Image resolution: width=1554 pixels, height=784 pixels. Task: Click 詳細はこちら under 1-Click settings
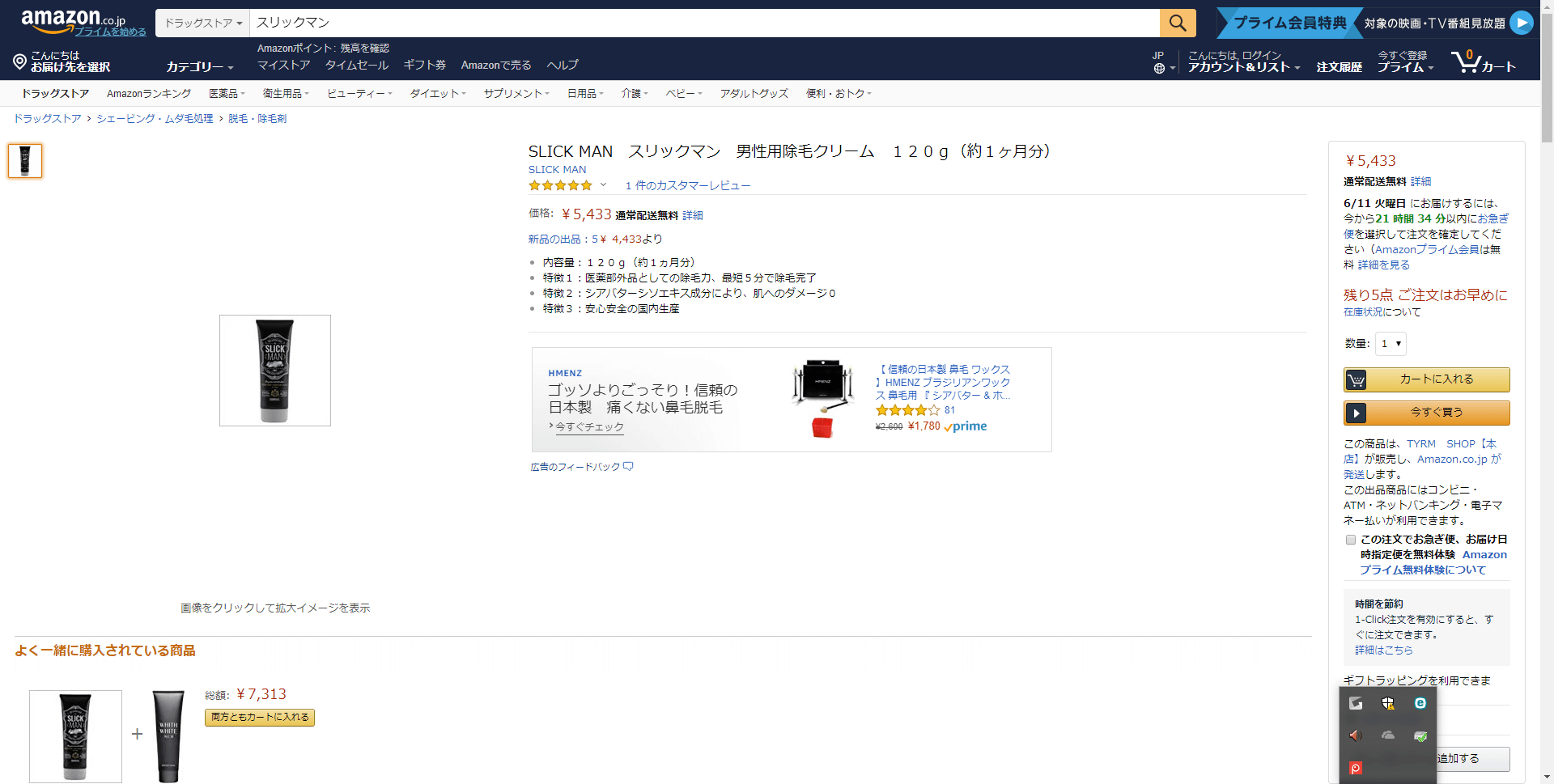tap(1383, 650)
